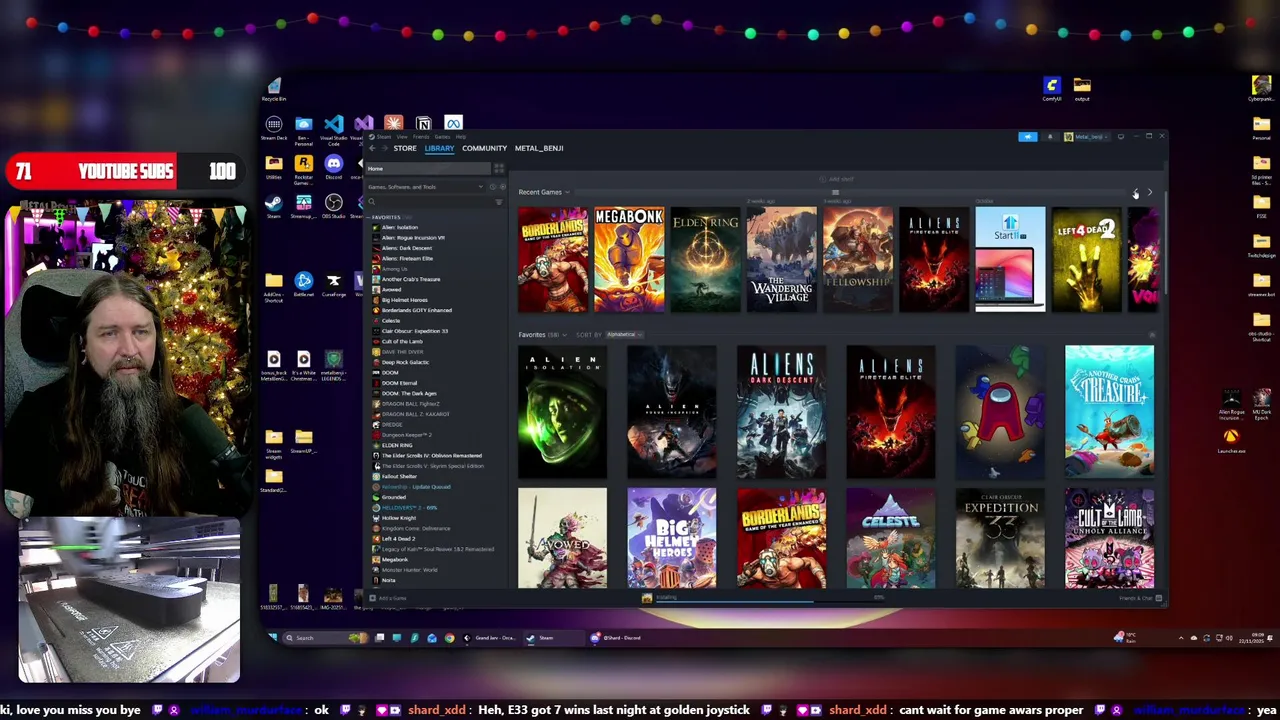
Task: Open Celeste cover in Favorites
Action: (890, 538)
